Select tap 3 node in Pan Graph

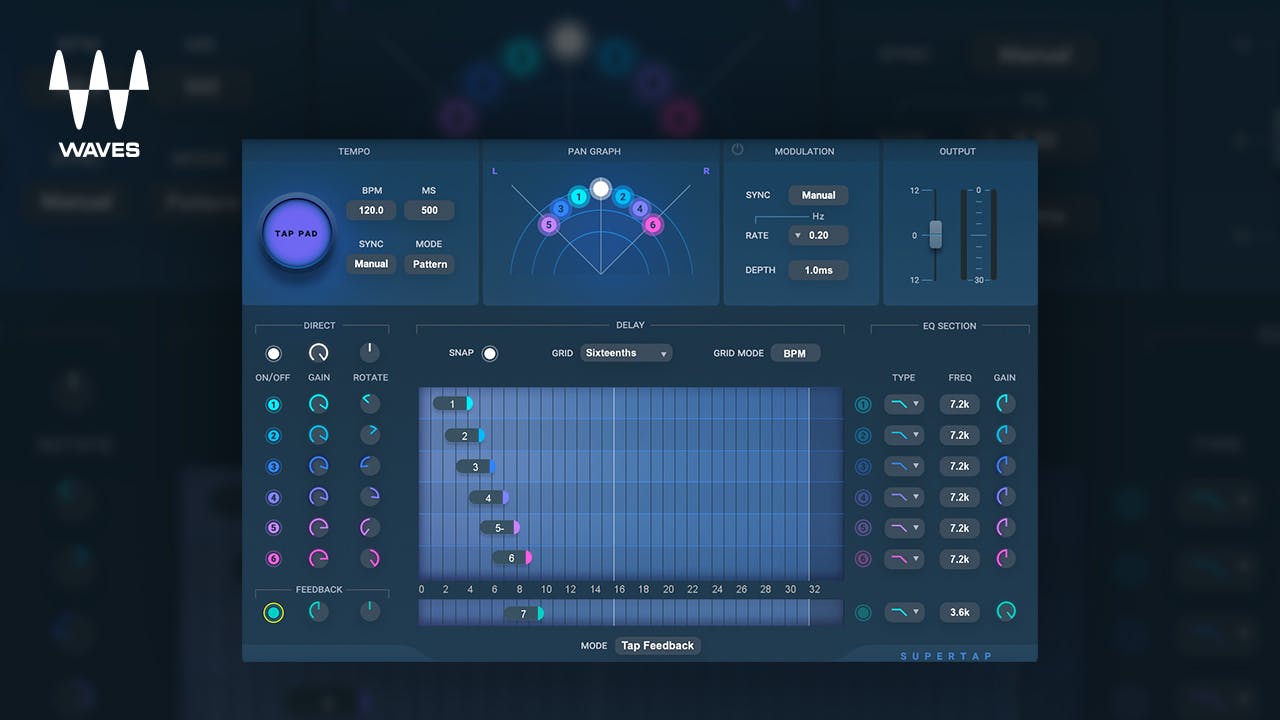point(561,209)
